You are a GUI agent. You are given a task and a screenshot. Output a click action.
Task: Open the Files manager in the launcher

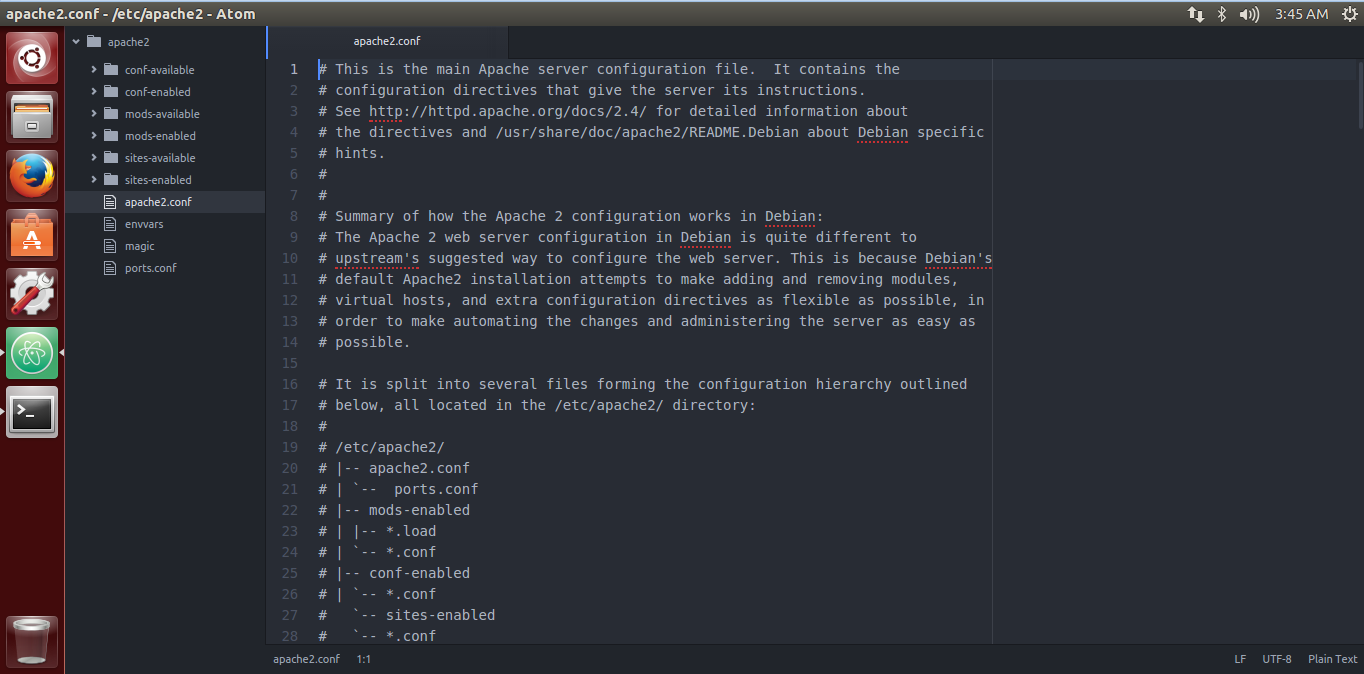point(32,117)
